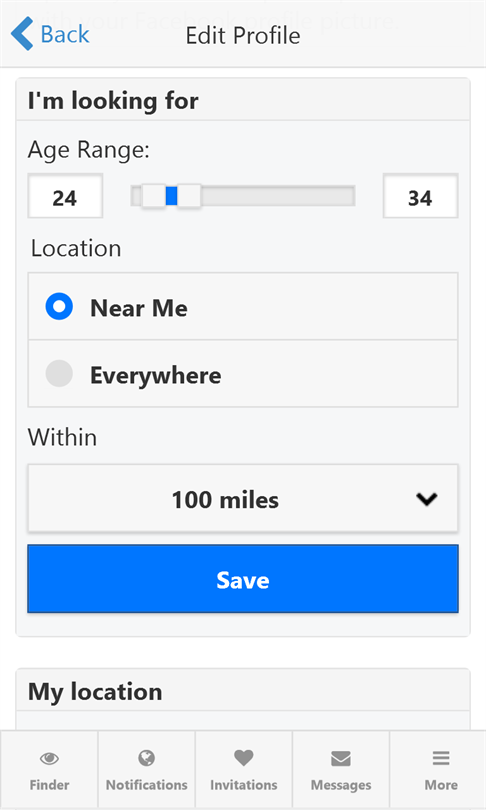Expand the 100 miles distance dropdown
Viewport: 486px width, 810px height.
pos(243,499)
